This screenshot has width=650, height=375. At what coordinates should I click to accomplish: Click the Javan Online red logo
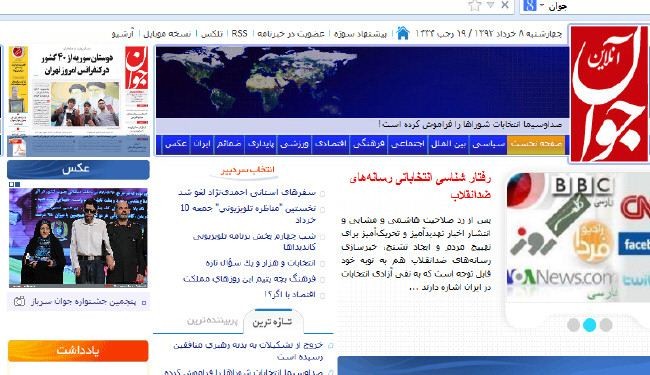[609, 94]
